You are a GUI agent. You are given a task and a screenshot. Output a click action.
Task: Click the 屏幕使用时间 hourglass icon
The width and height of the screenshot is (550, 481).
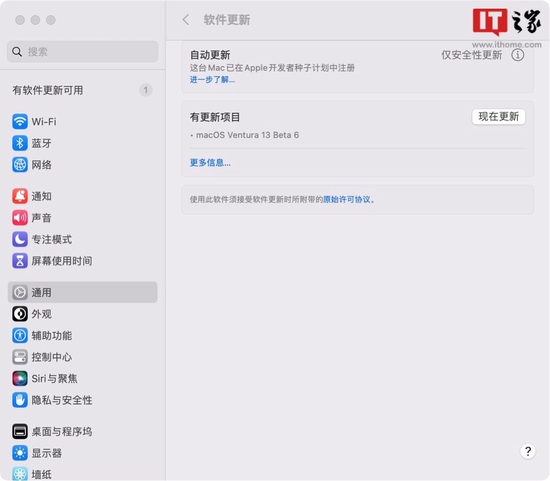click(x=20, y=261)
